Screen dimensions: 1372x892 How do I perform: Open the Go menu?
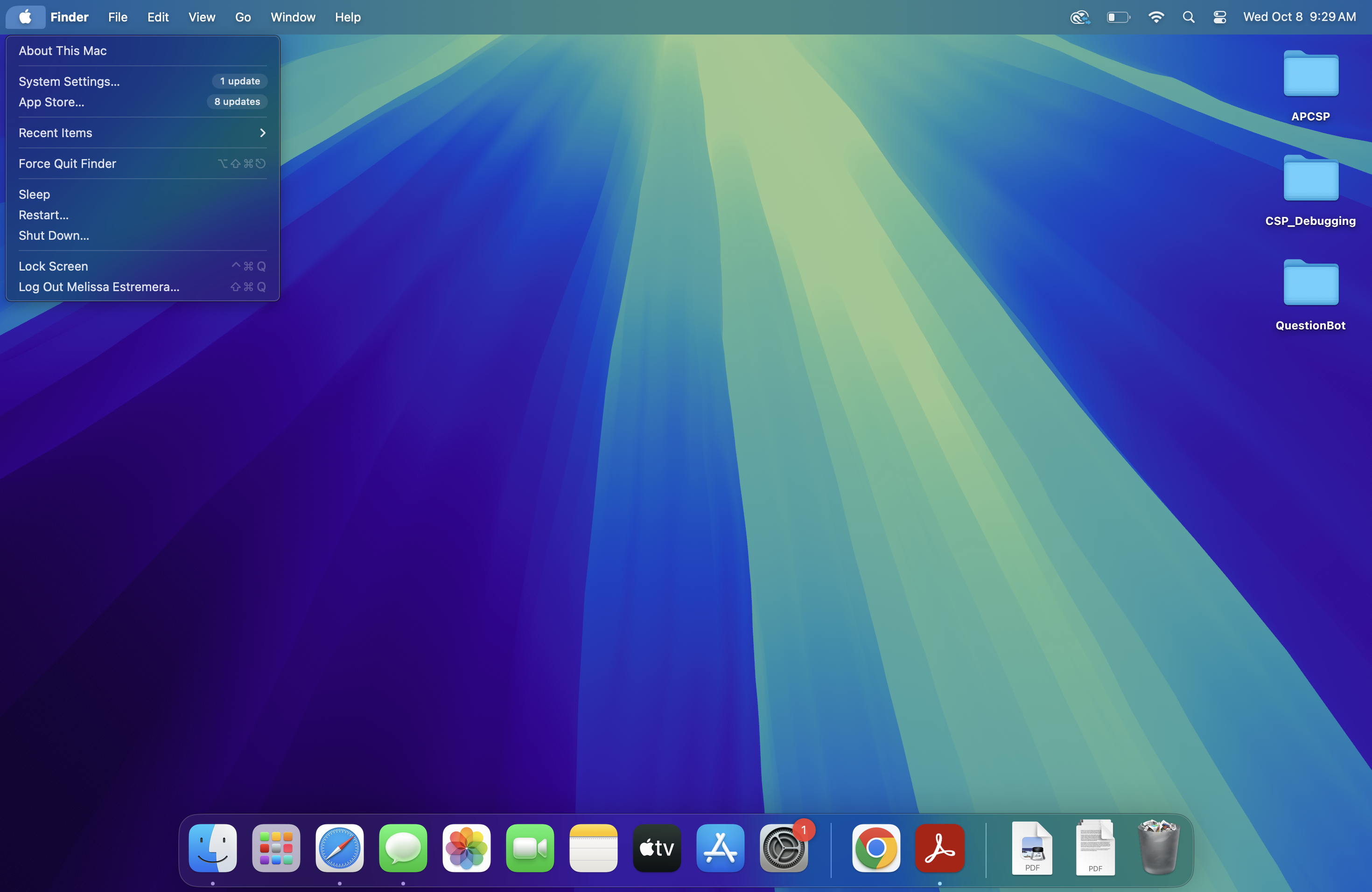(243, 17)
